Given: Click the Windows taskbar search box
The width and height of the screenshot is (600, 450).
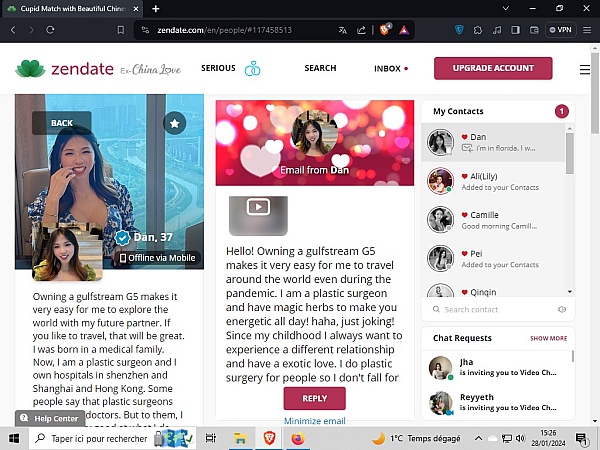Looking at the screenshot, I should coord(113,439).
